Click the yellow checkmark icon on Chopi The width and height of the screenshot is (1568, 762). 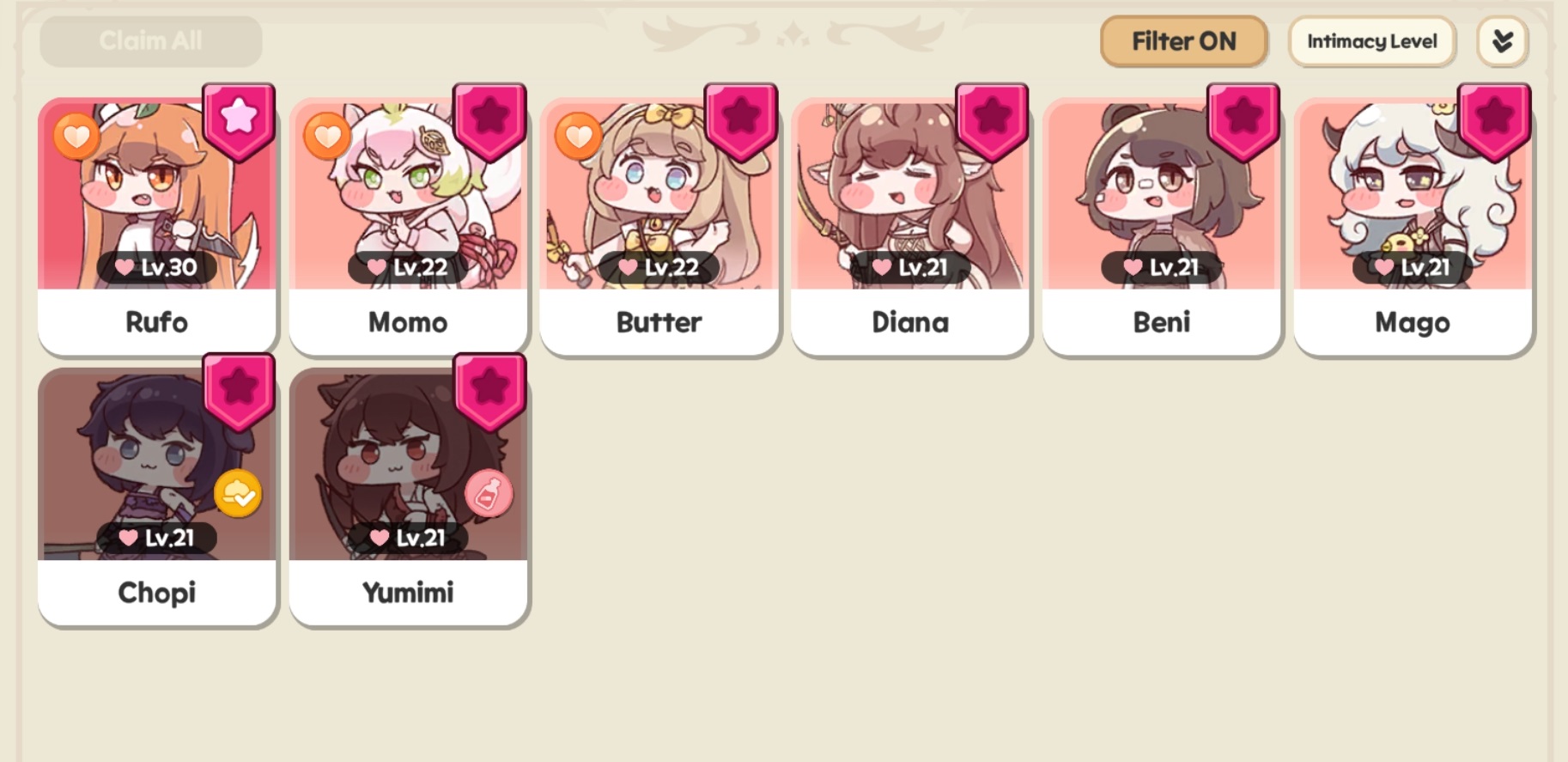point(238,494)
